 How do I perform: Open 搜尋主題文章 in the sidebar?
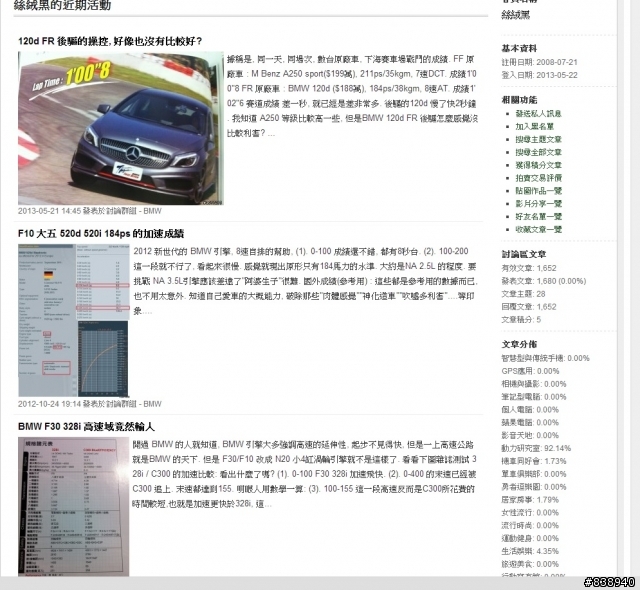[x=538, y=139]
